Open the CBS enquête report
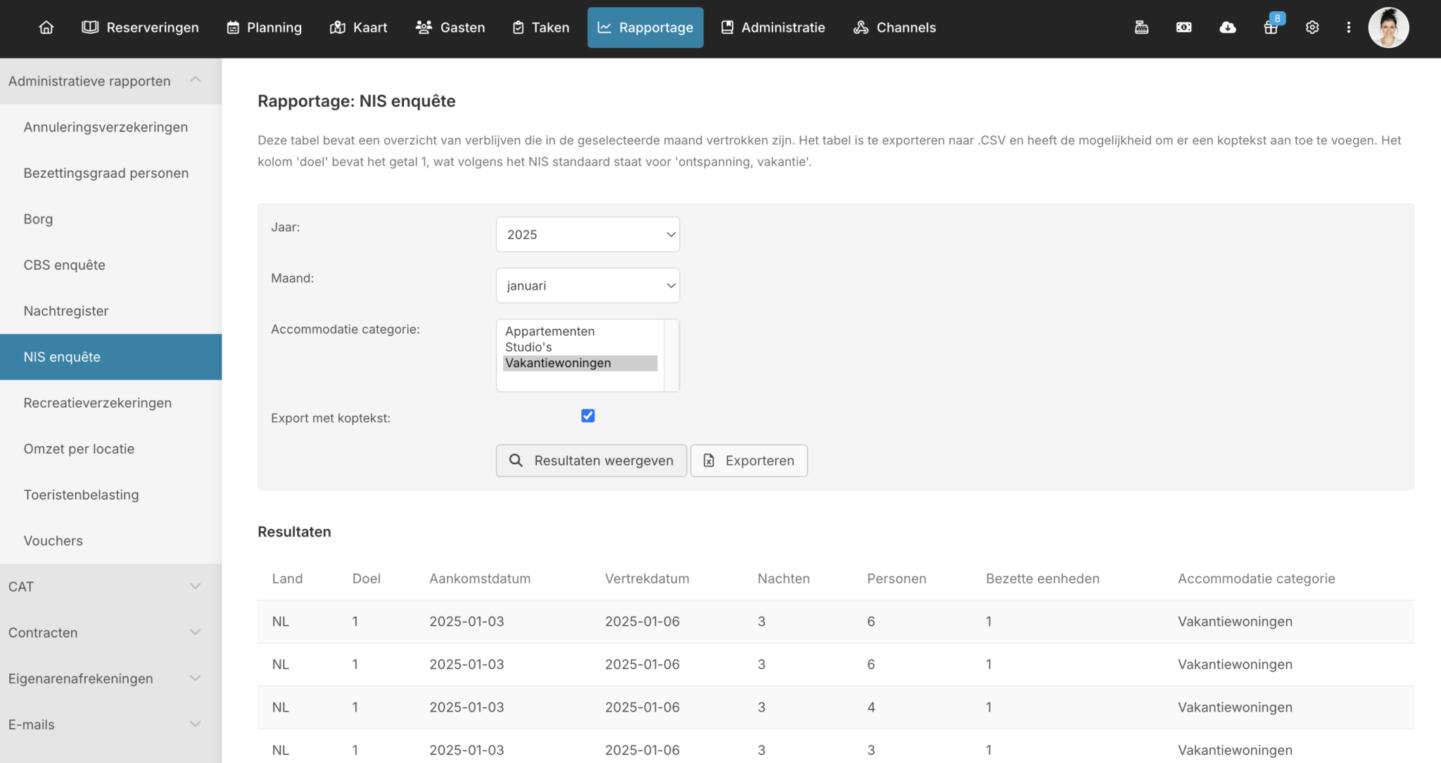This screenshot has width=1441, height=763. (64, 265)
